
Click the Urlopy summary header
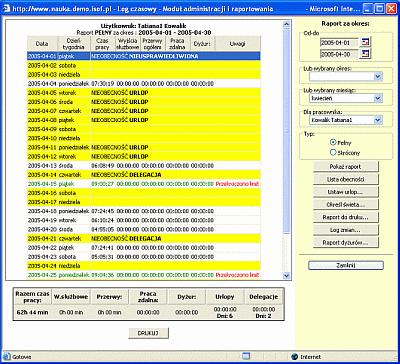click(225, 297)
